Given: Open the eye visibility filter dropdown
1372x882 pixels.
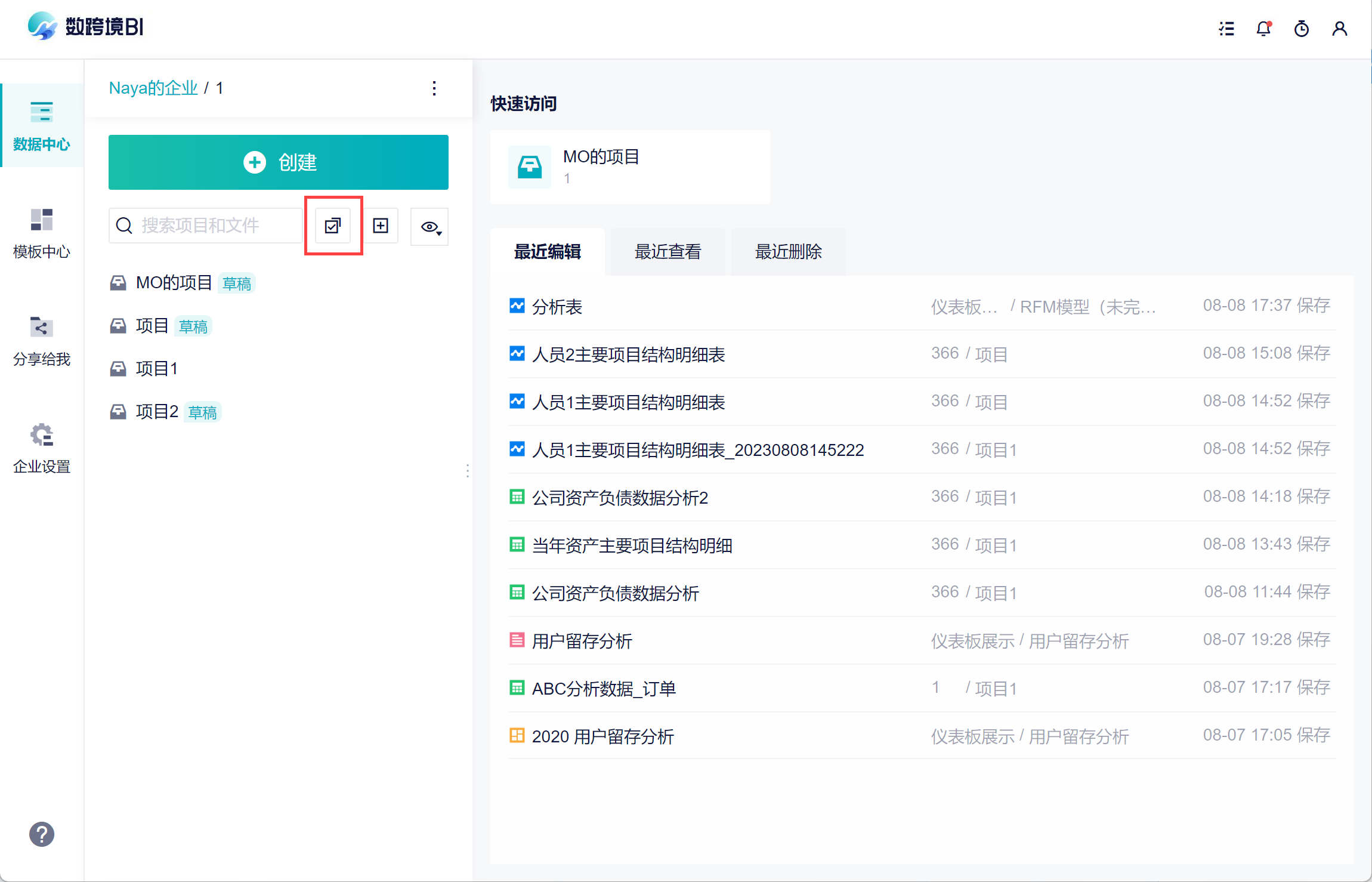Looking at the screenshot, I should pyautogui.click(x=430, y=227).
